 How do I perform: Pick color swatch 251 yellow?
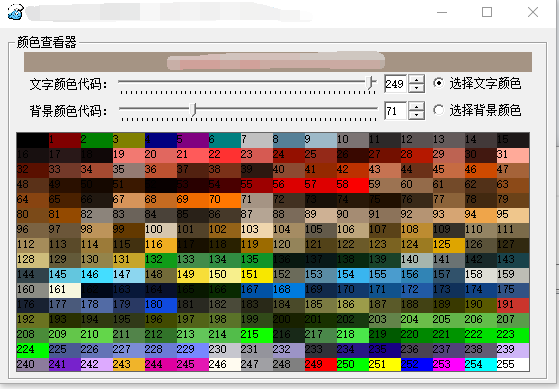click(385, 364)
